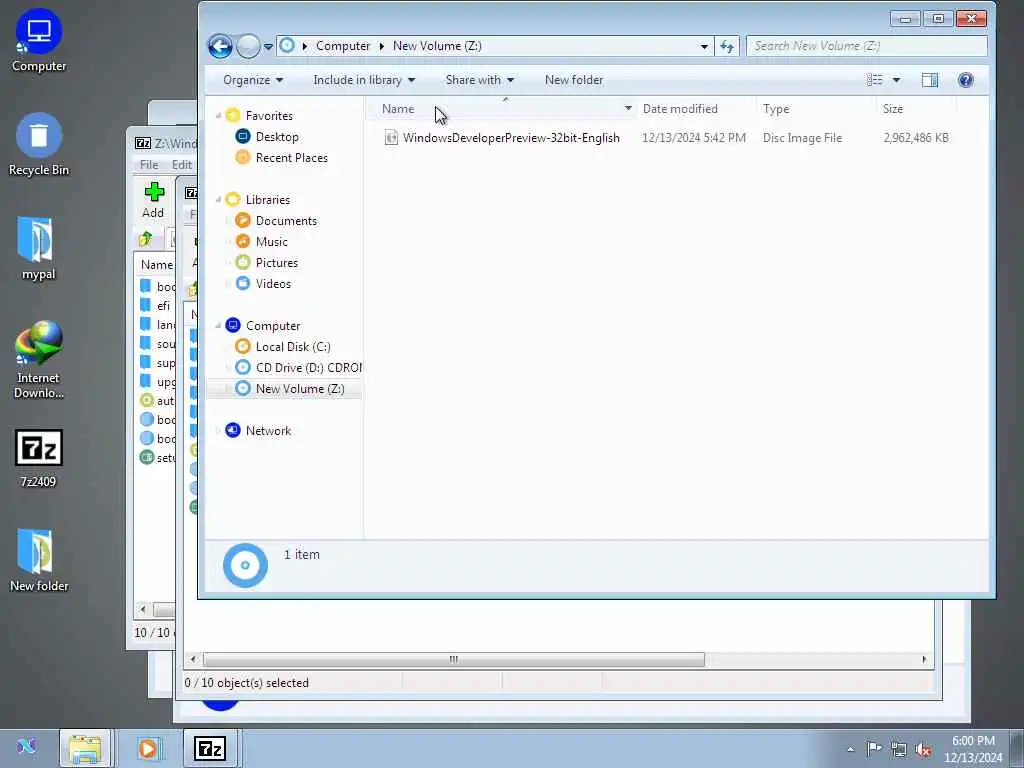Open the Edit menu in the 7-Zip window

click(182, 165)
